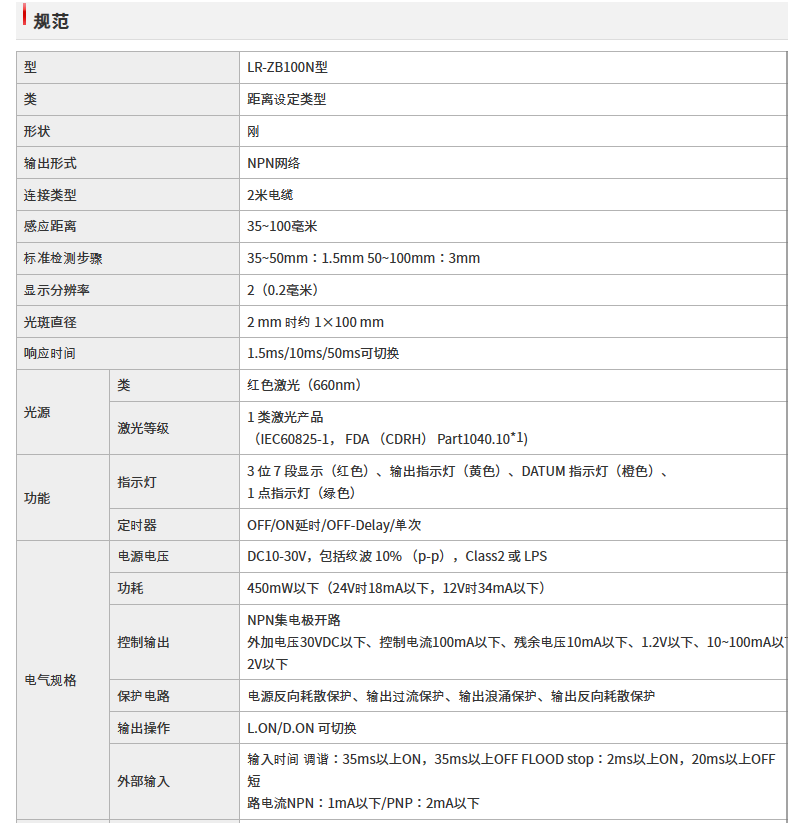Click the 输出操作 label
The width and height of the screenshot is (788, 823).
(143, 729)
